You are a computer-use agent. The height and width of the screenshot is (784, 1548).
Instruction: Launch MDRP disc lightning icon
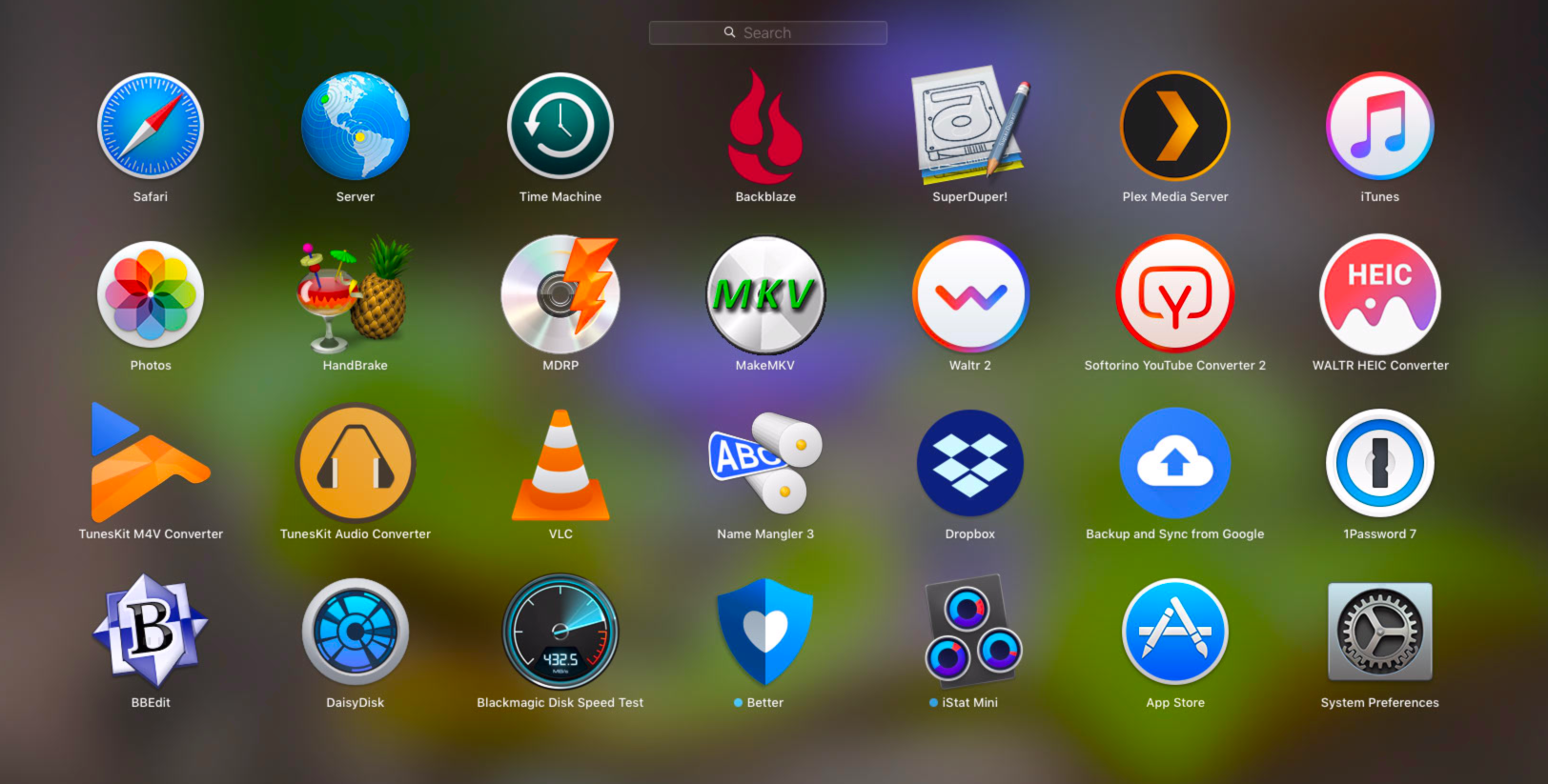[x=560, y=294]
